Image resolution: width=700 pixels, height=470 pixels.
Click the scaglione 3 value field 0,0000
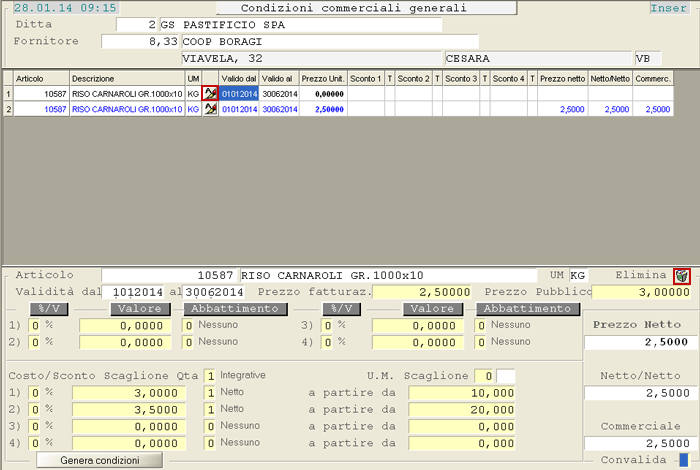[129, 427]
